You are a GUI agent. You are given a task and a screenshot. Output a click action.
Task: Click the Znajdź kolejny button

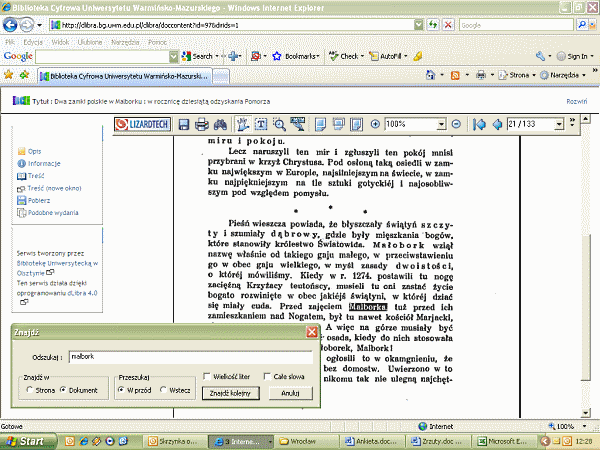[x=228, y=394]
